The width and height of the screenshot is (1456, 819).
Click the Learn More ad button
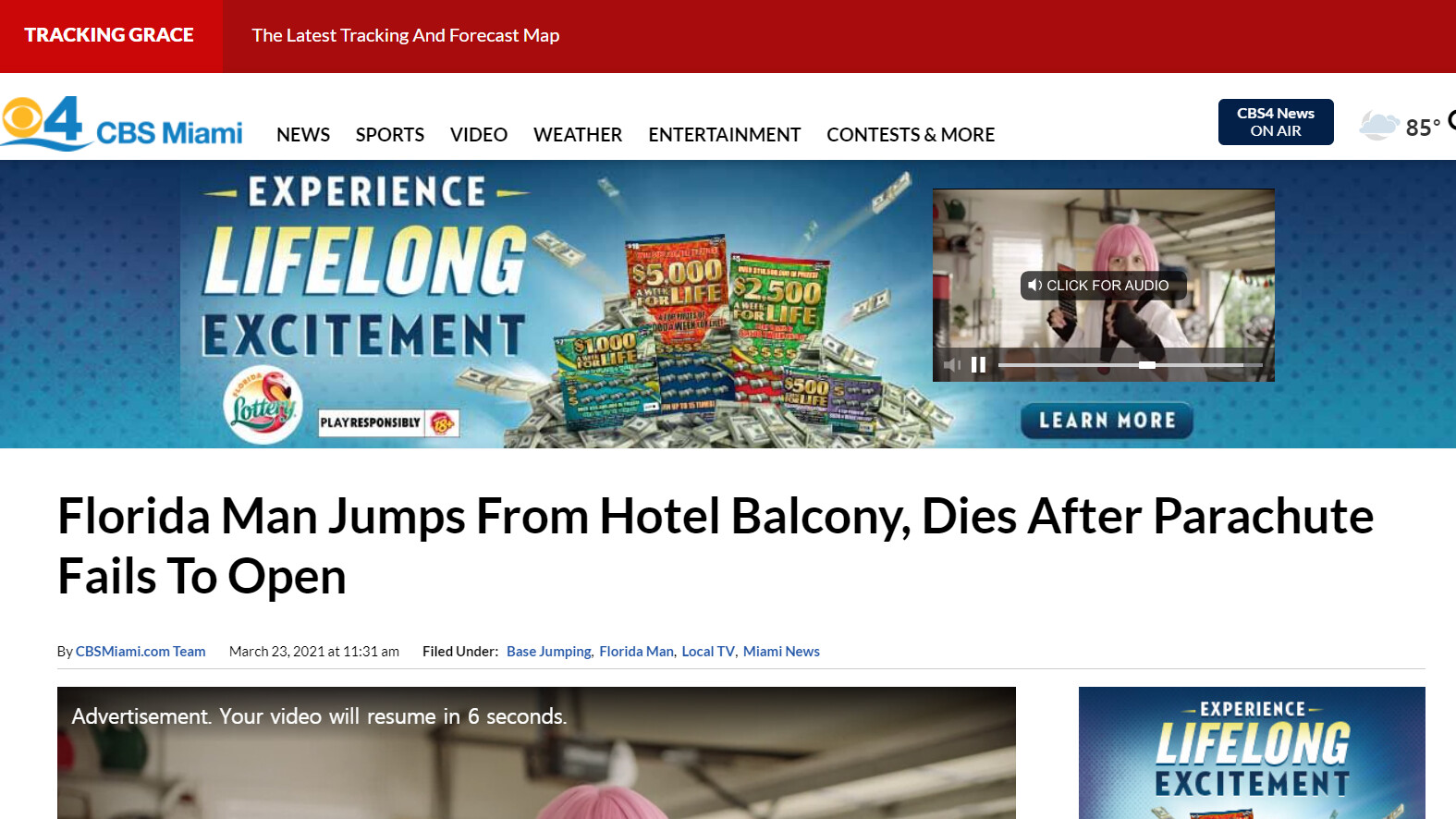click(1107, 421)
